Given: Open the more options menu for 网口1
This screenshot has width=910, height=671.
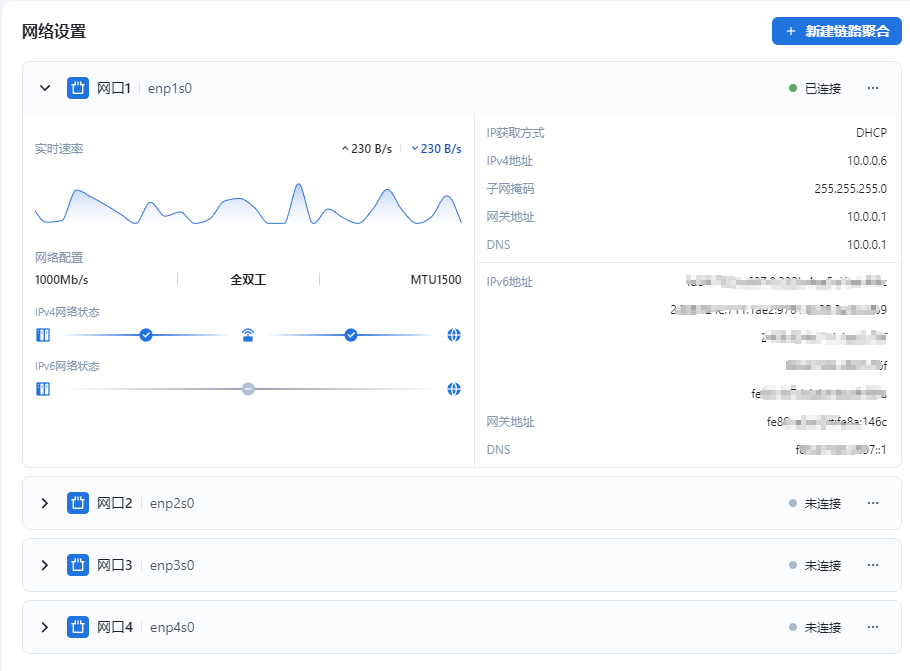Looking at the screenshot, I should 873,88.
